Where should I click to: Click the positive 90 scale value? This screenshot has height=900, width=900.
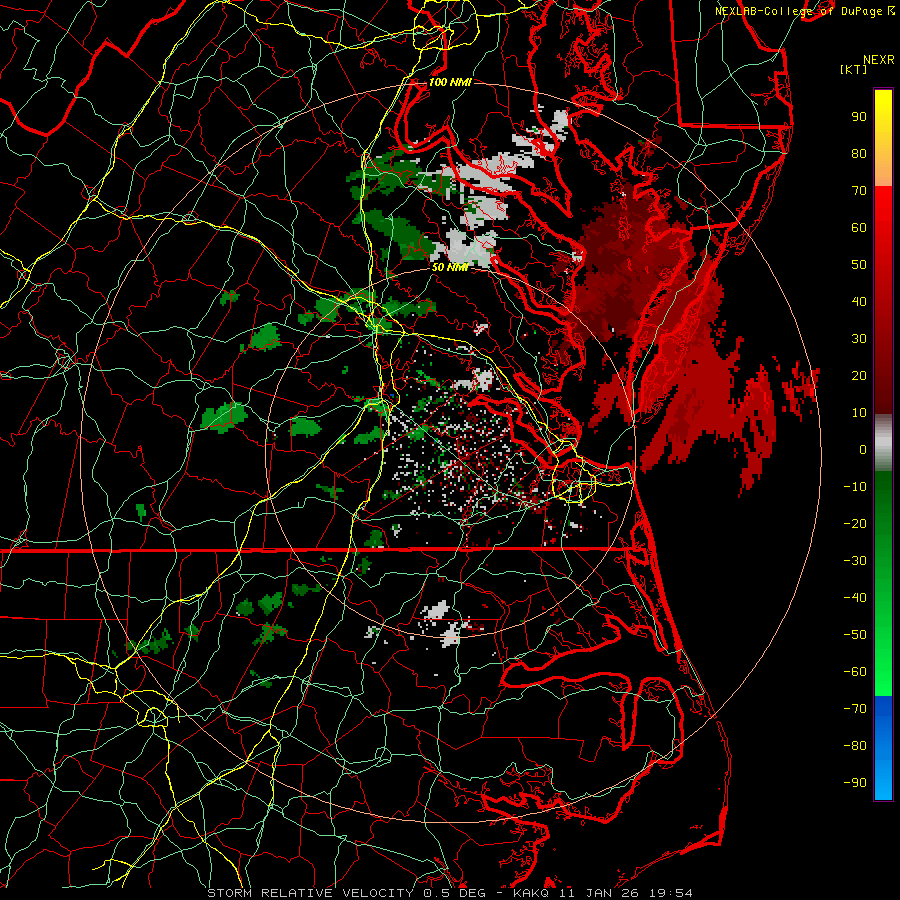tap(859, 117)
